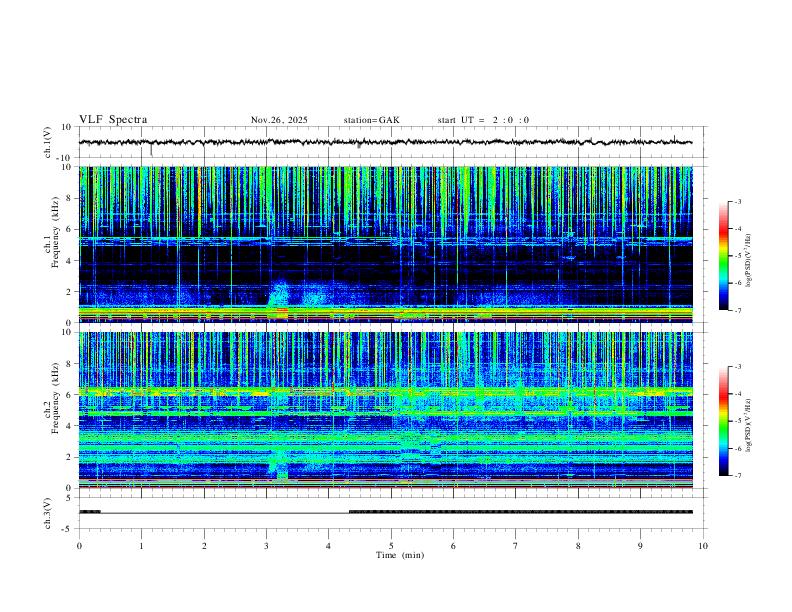This screenshot has width=792, height=612.
Task: Click the "ch.3(V)" axis label
Action: (x=47, y=514)
